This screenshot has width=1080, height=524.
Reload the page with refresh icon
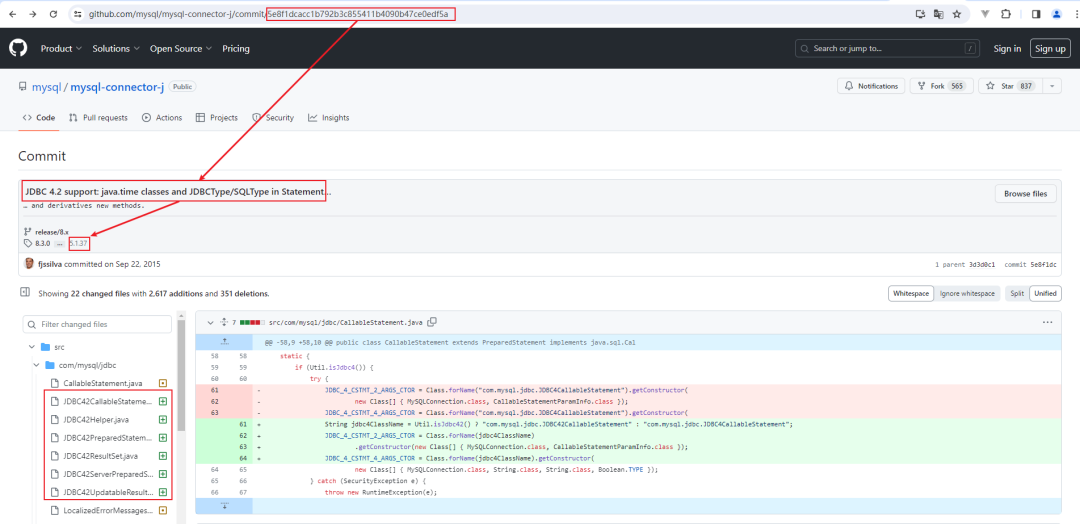click(54, 14)
